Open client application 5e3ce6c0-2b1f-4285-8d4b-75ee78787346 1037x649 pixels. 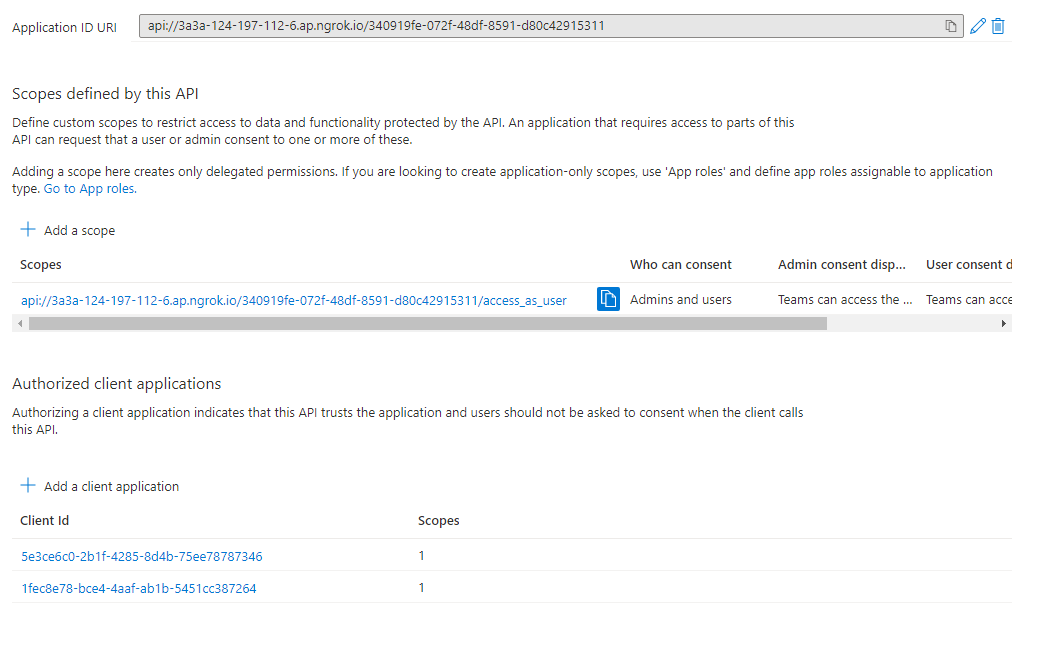pos(140,555)
